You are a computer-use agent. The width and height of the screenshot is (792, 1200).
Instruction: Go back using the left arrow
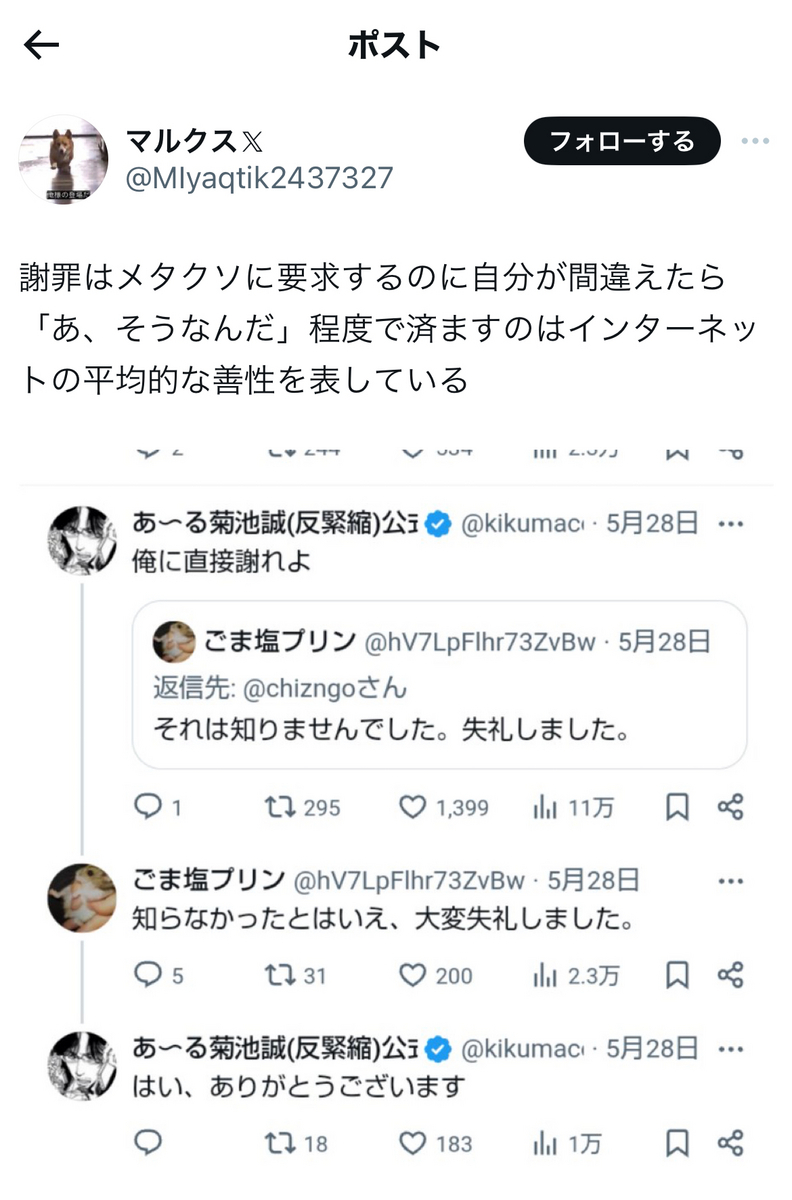pos(41,45)
